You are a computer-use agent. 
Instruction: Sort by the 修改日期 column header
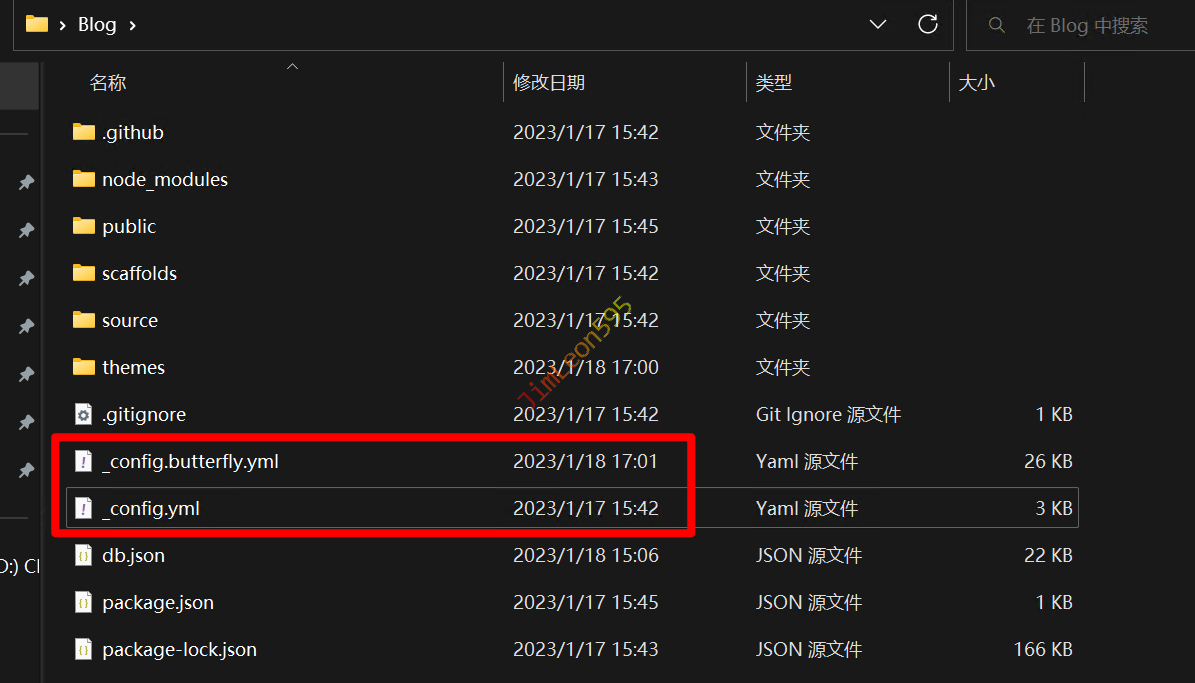549,83
